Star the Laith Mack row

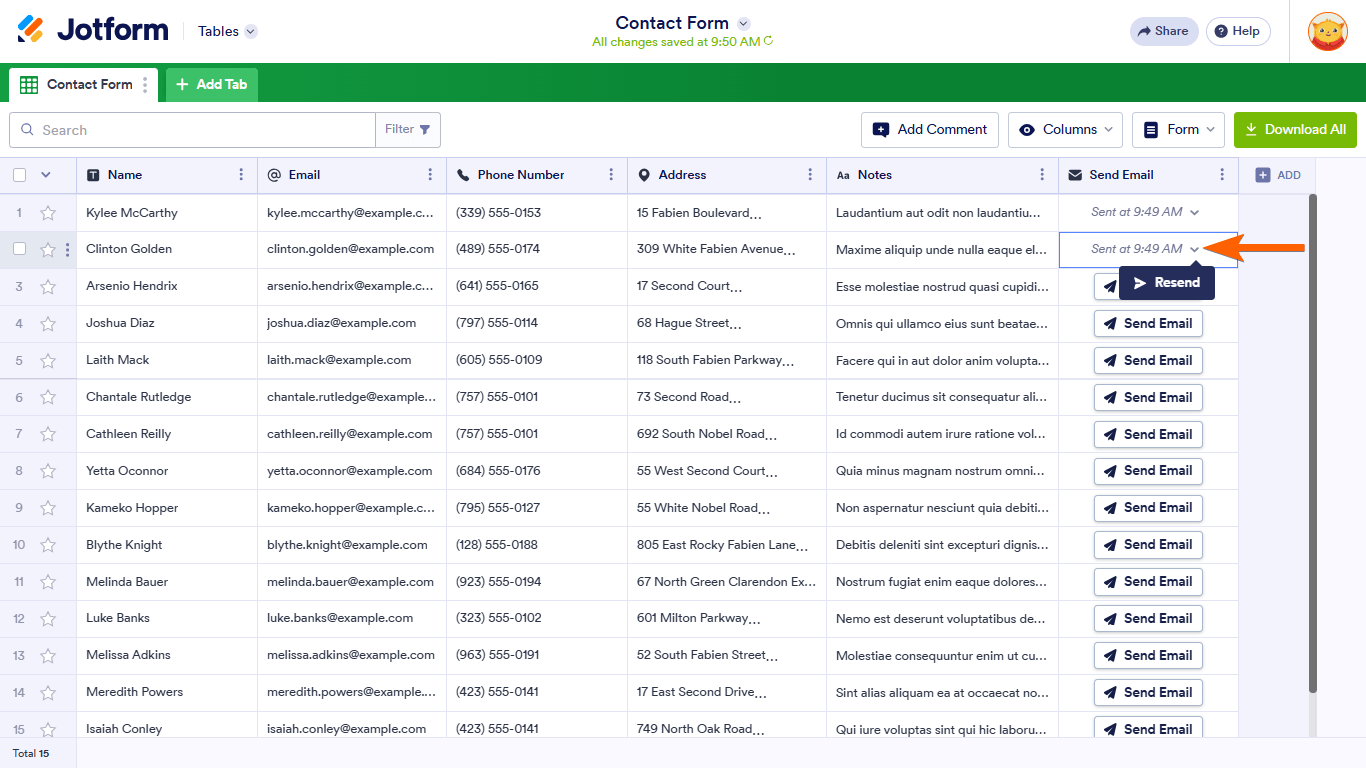[48, 361]
